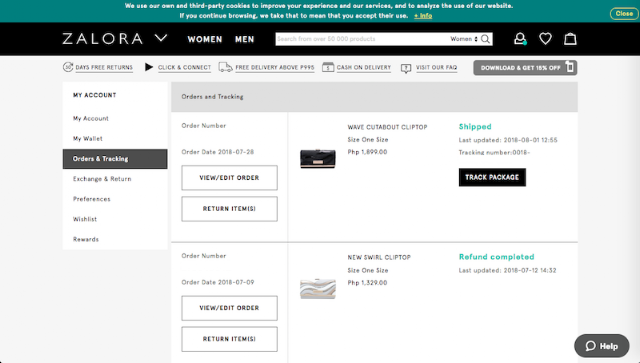The height and width of the screenshot is (363, 640).
Task: Click the product search input field
Action: 361,39
